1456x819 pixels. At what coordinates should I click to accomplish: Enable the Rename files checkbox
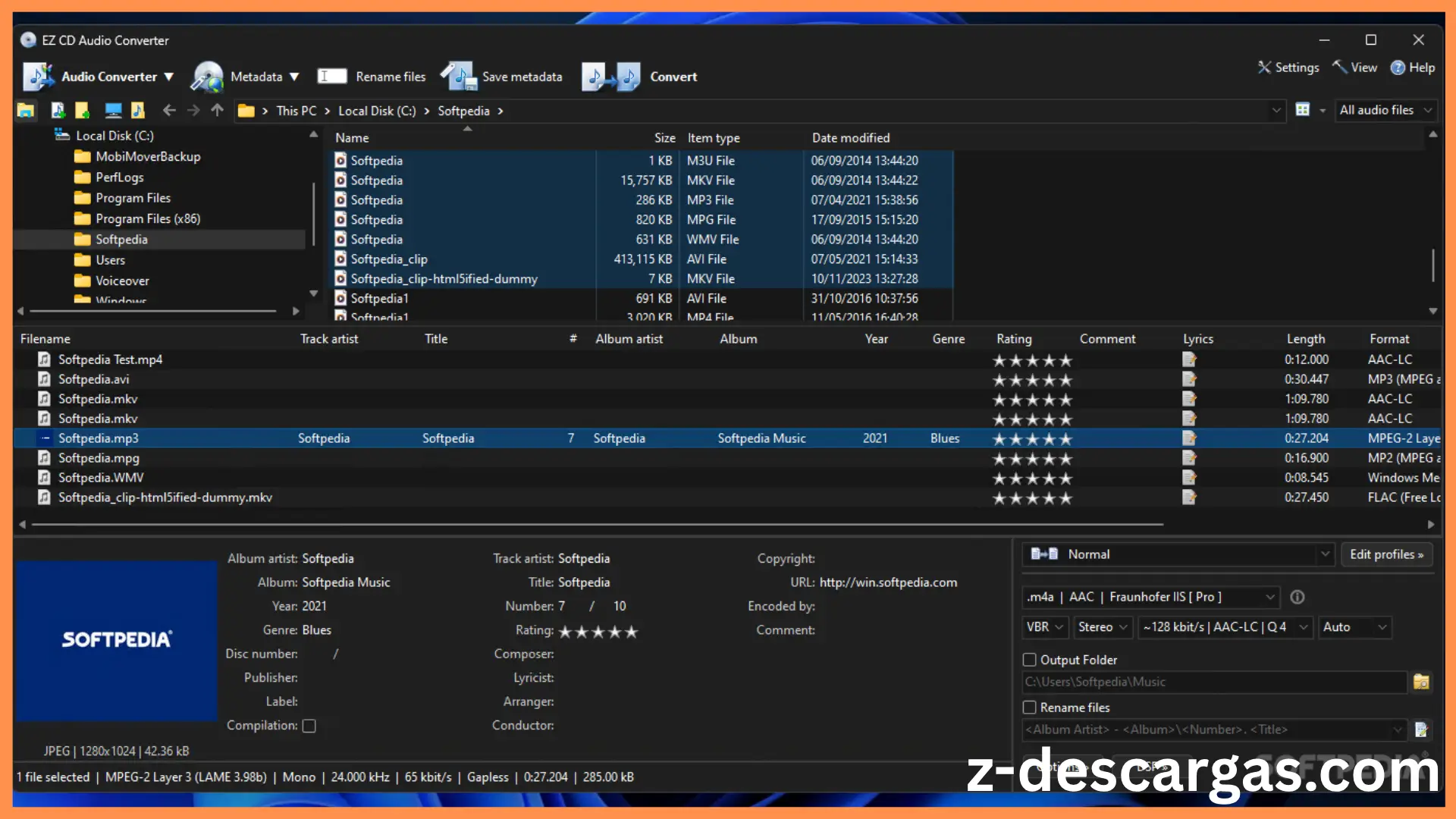pyautogui.click(x=1029, y=708)
